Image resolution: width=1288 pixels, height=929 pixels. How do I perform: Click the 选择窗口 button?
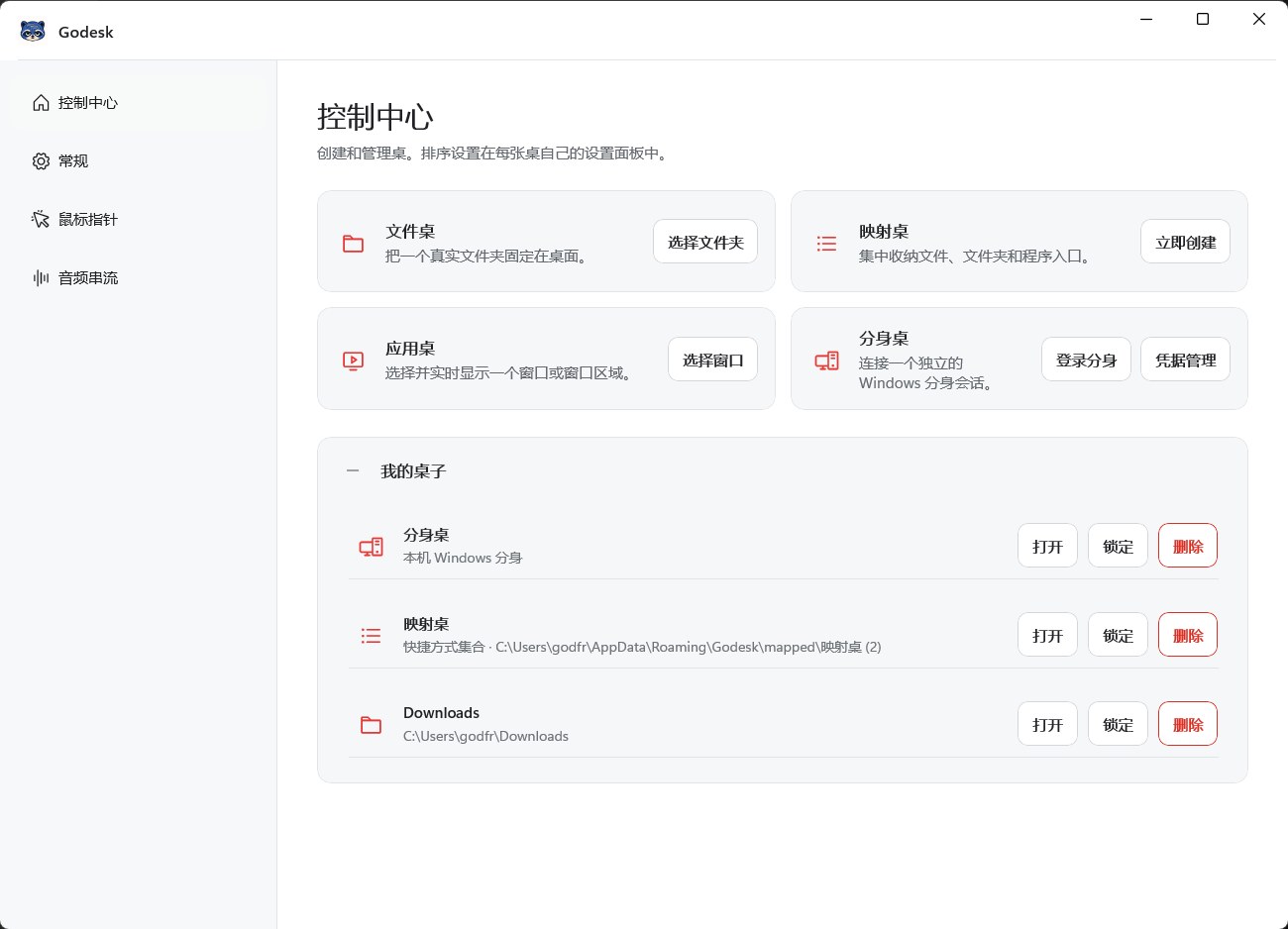[x=712, y=360]
